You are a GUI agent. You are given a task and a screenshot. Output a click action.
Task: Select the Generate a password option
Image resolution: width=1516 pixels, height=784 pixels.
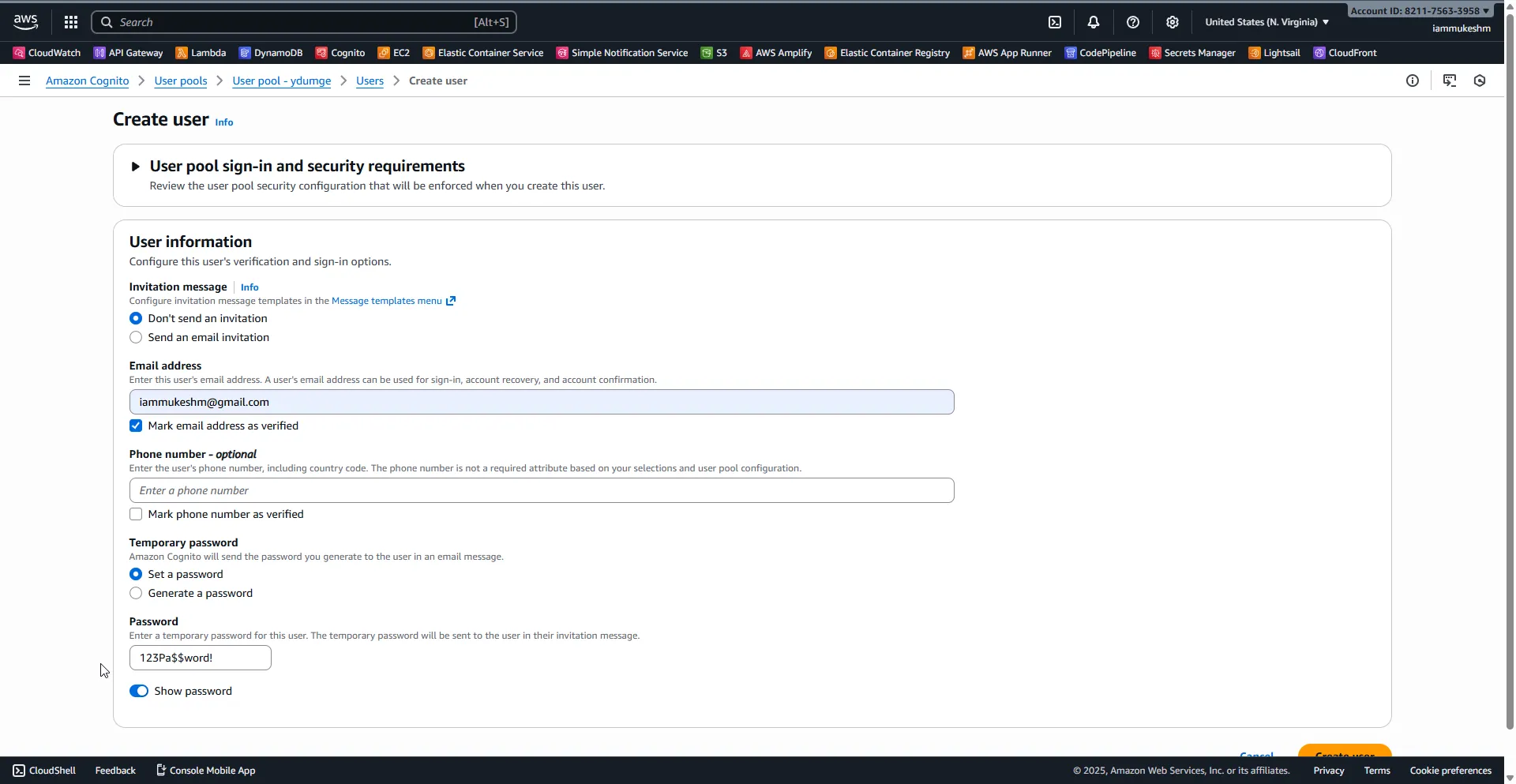click(135, 593)
